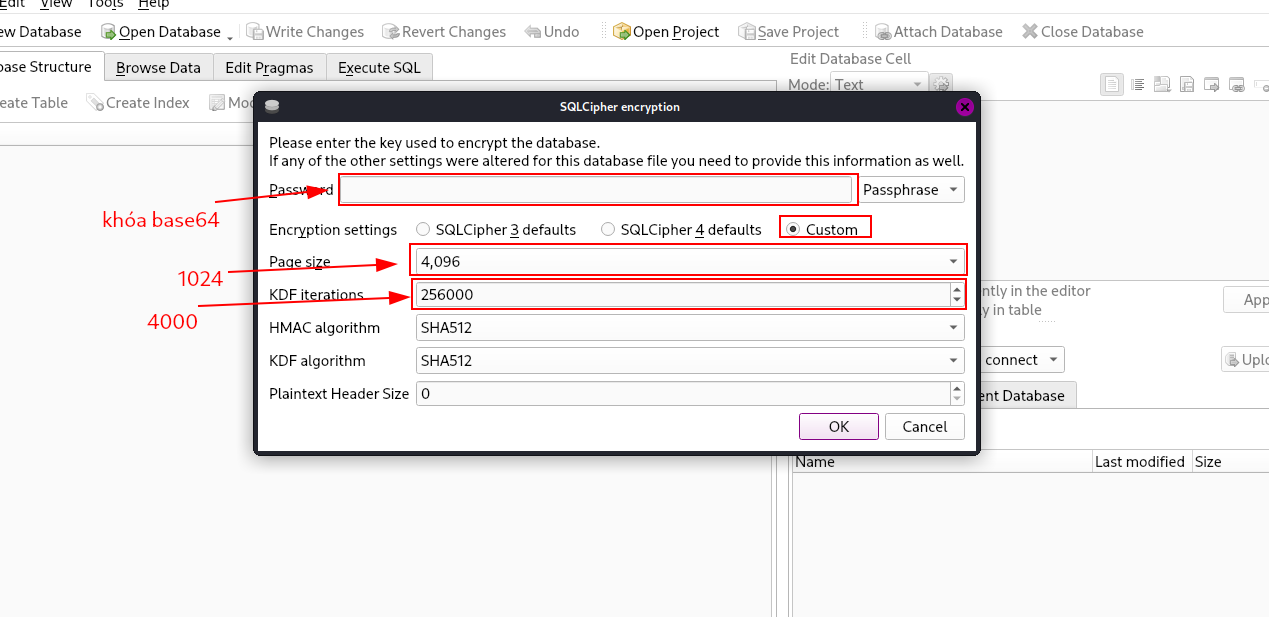Click the Write Changes toolbar button
This screenshot has width=1269, height=617.
(x=305, y=32)
